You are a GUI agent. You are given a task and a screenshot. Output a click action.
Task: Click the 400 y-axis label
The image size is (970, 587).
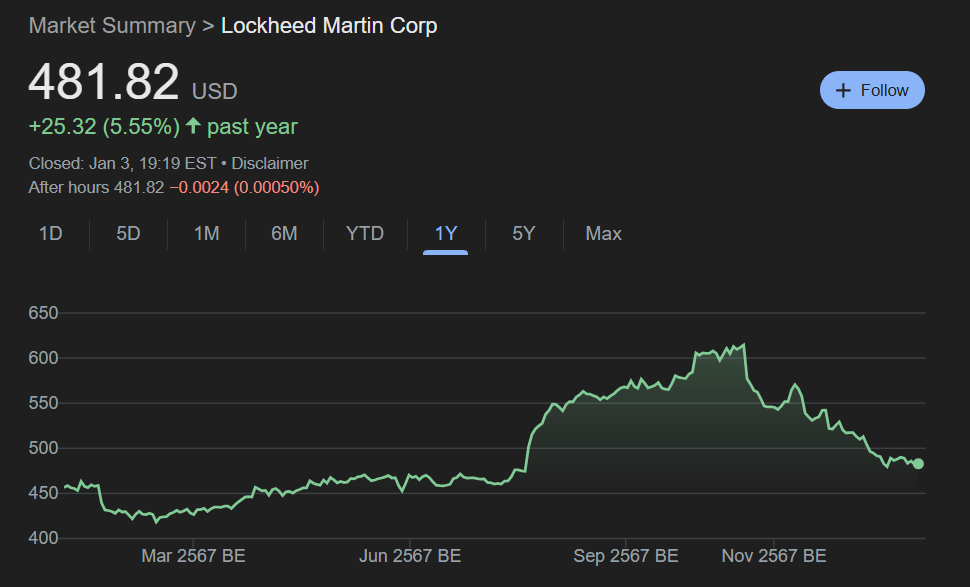point(43,538)
